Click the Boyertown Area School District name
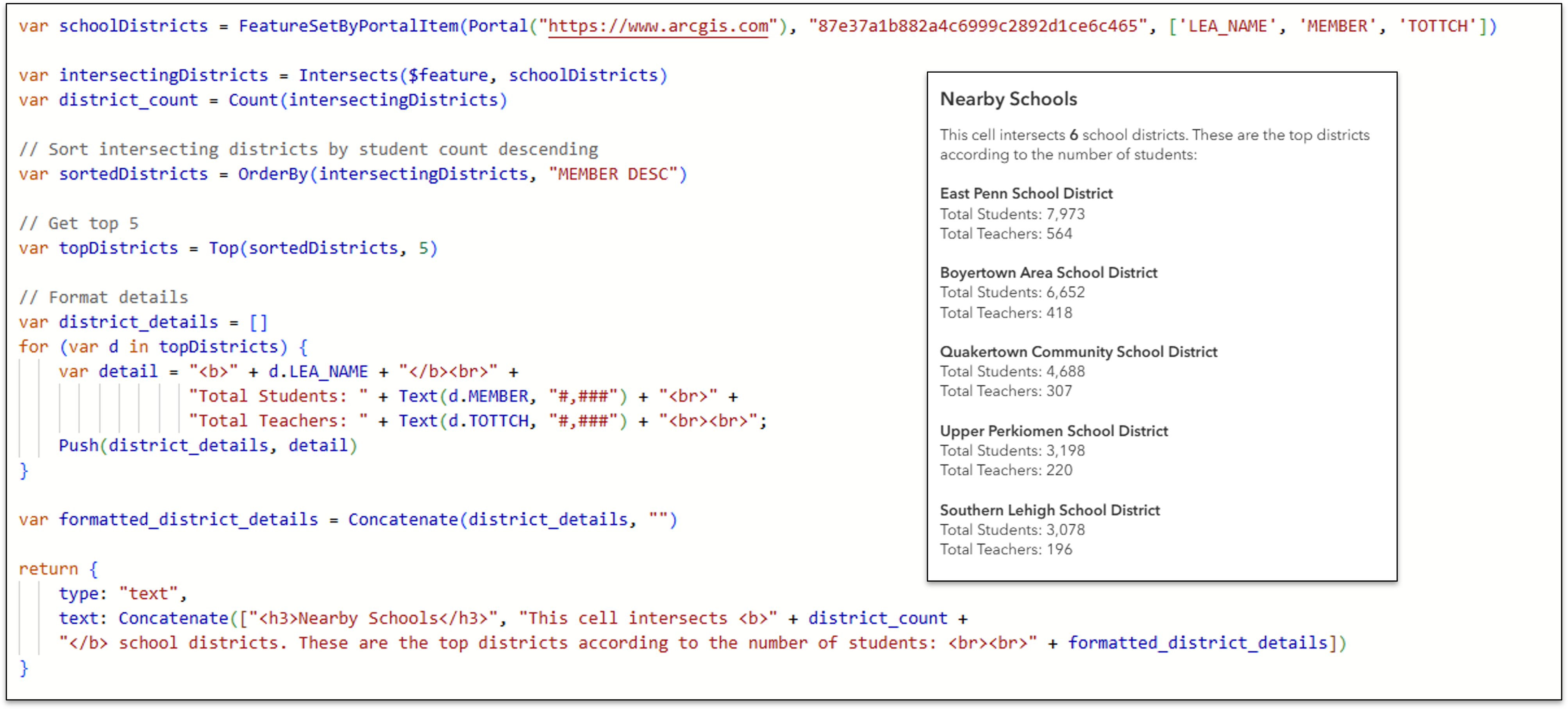 pos(1048,272)
